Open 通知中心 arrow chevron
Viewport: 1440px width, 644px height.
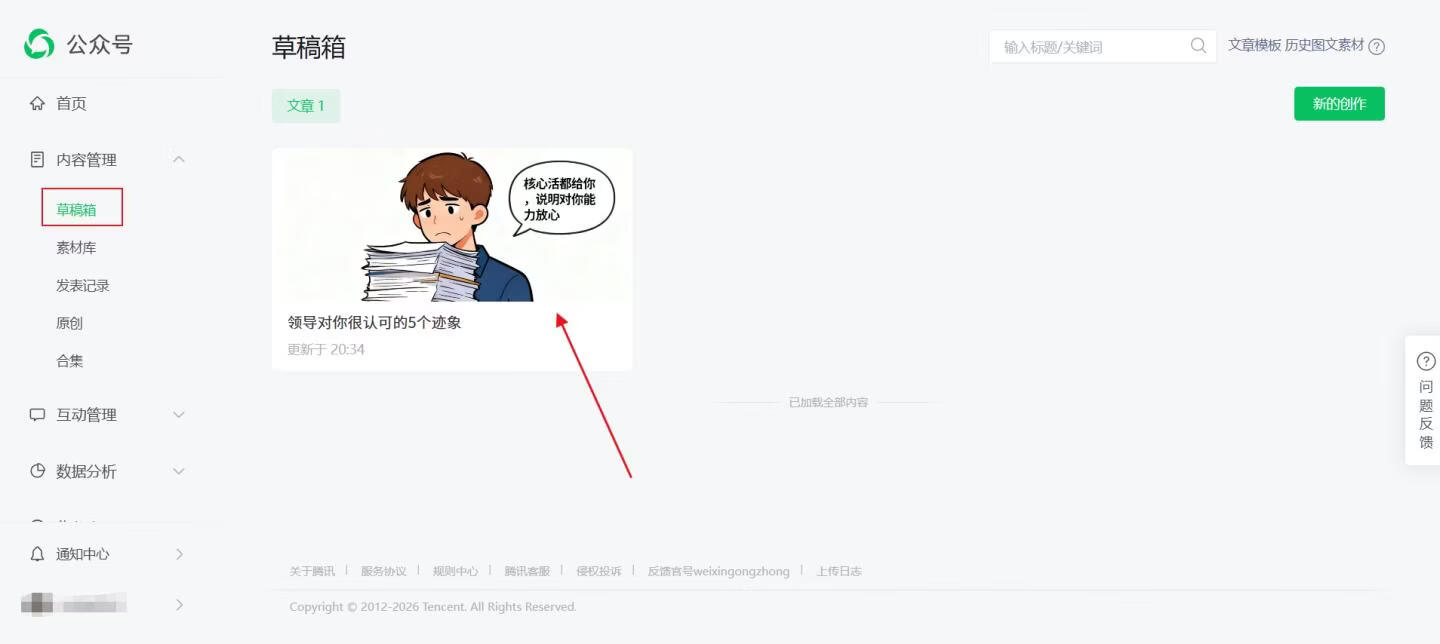[x=179, y=553]
